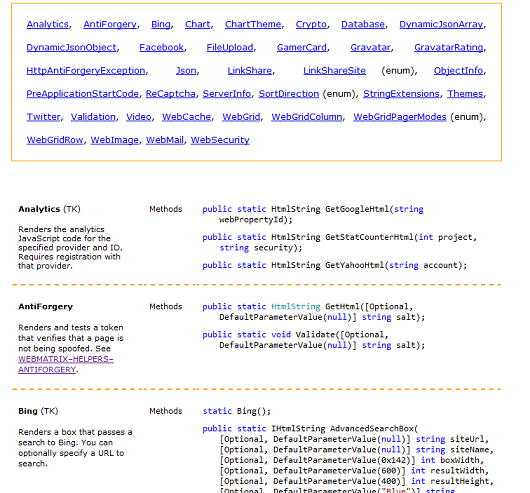This screenshot has height=493, width=530.
Task: Go to the Video link
Action: click(139, 117)
